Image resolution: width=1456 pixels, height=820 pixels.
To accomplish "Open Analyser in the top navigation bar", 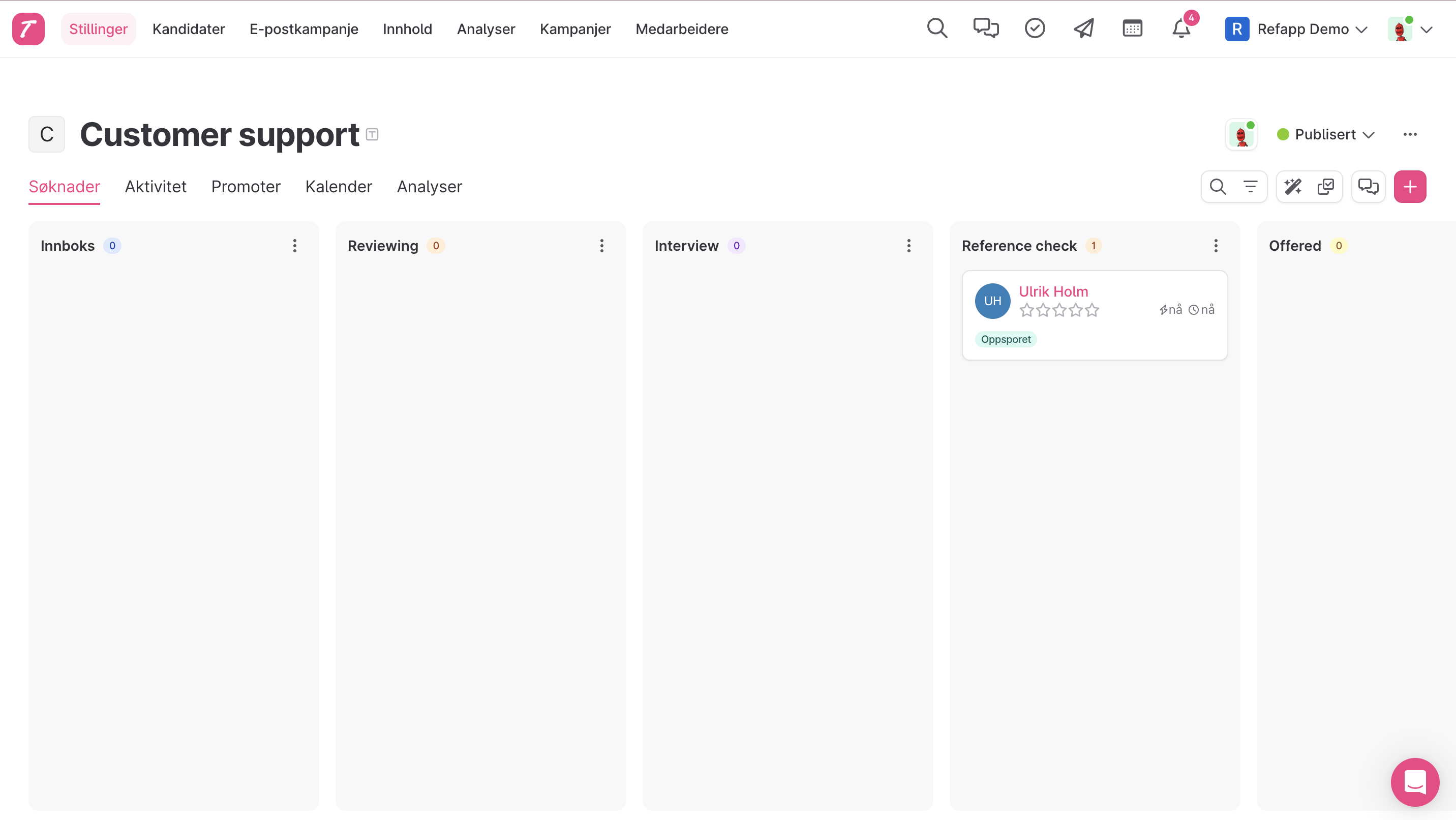I will (x=486, y=29).
